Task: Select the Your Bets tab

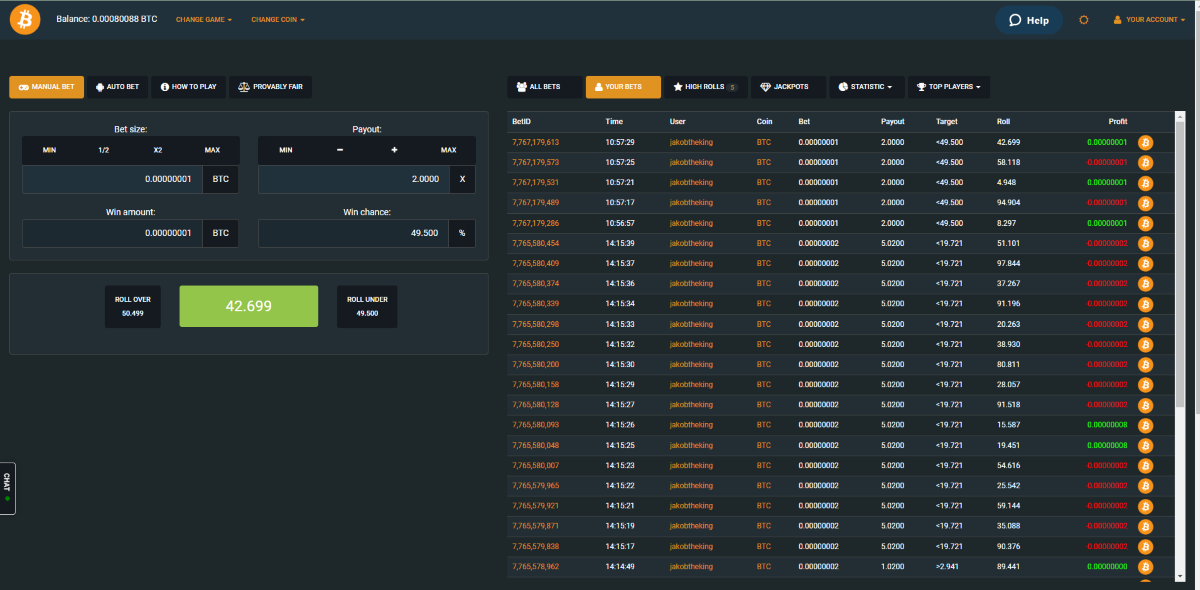Action: (623, 87)
